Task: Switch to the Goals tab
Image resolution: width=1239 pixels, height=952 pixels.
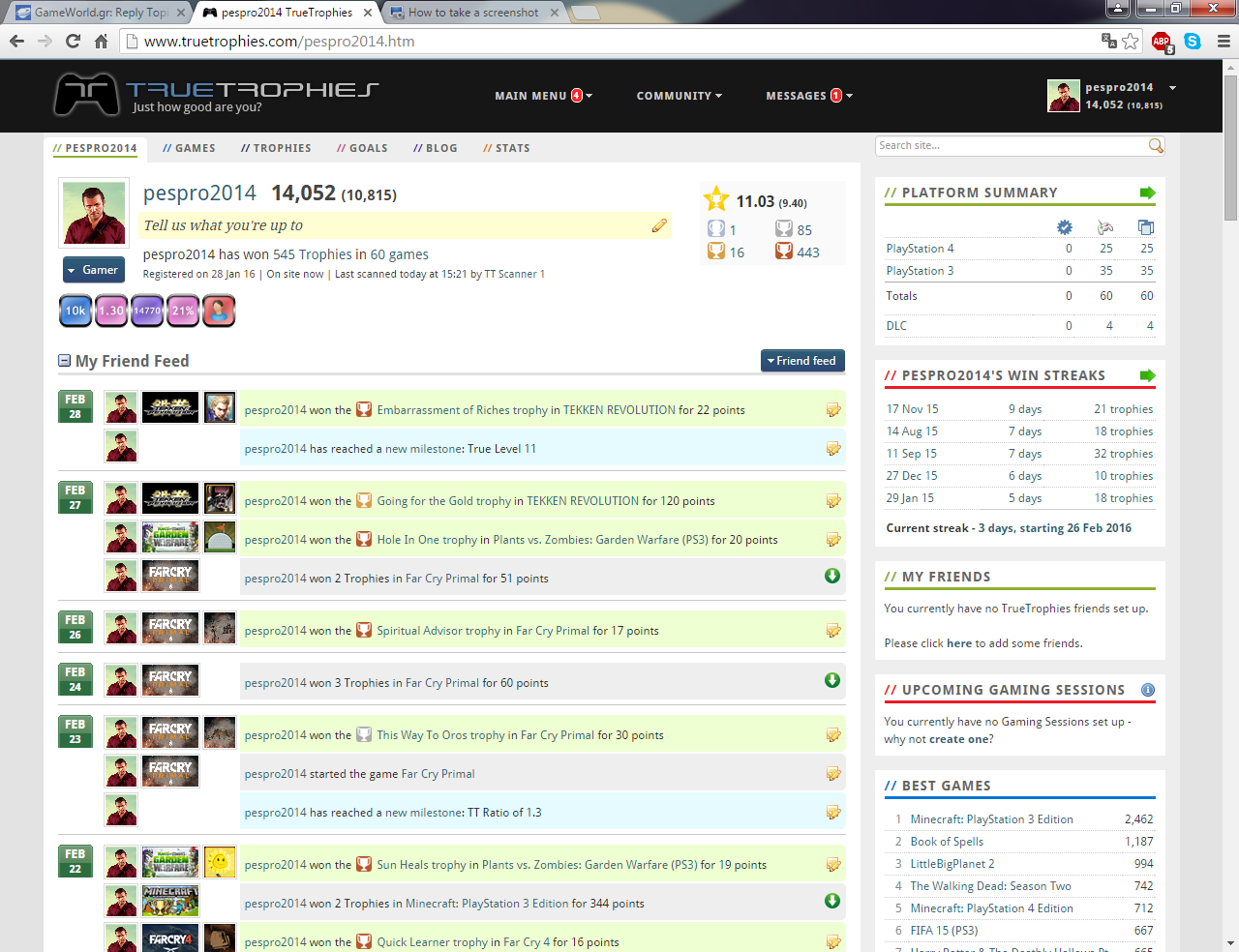Action: (362, 148)
